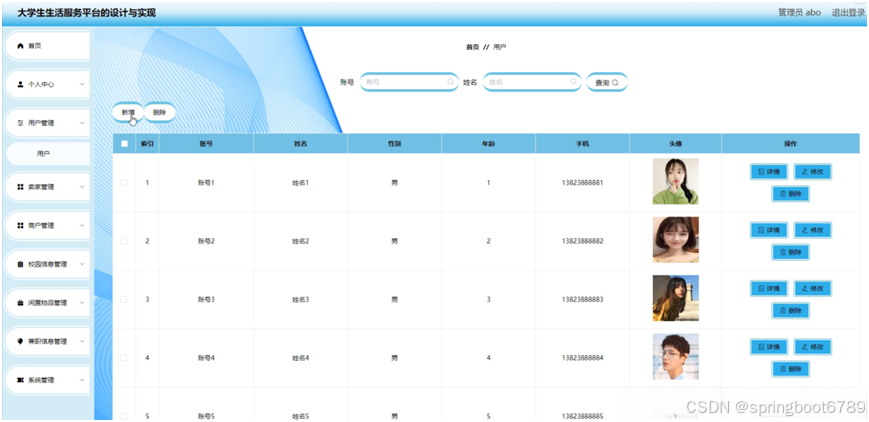Click the avatar thumbnail of 账号1

point(676,181)
